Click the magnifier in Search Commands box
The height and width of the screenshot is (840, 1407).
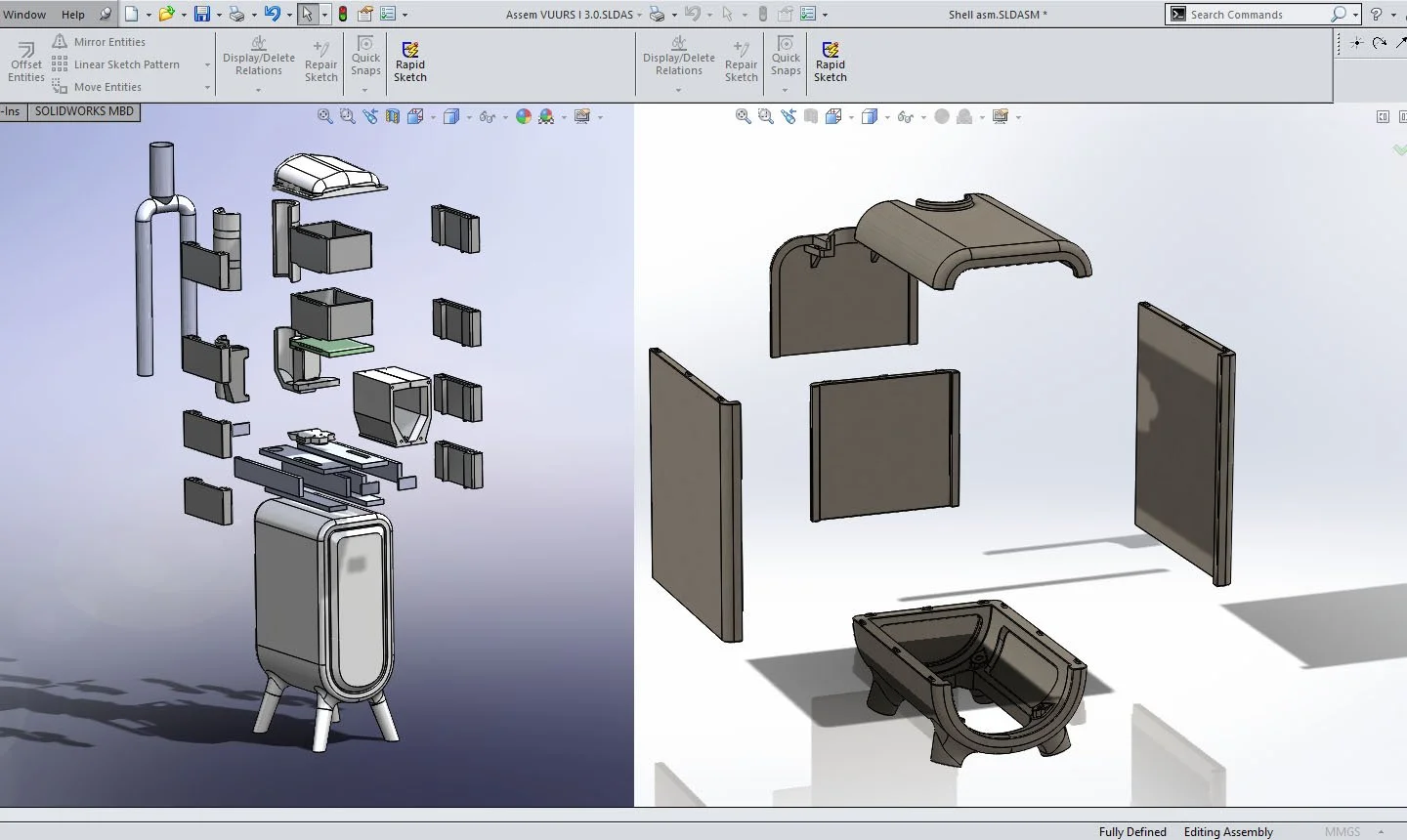click(1339, 14)
